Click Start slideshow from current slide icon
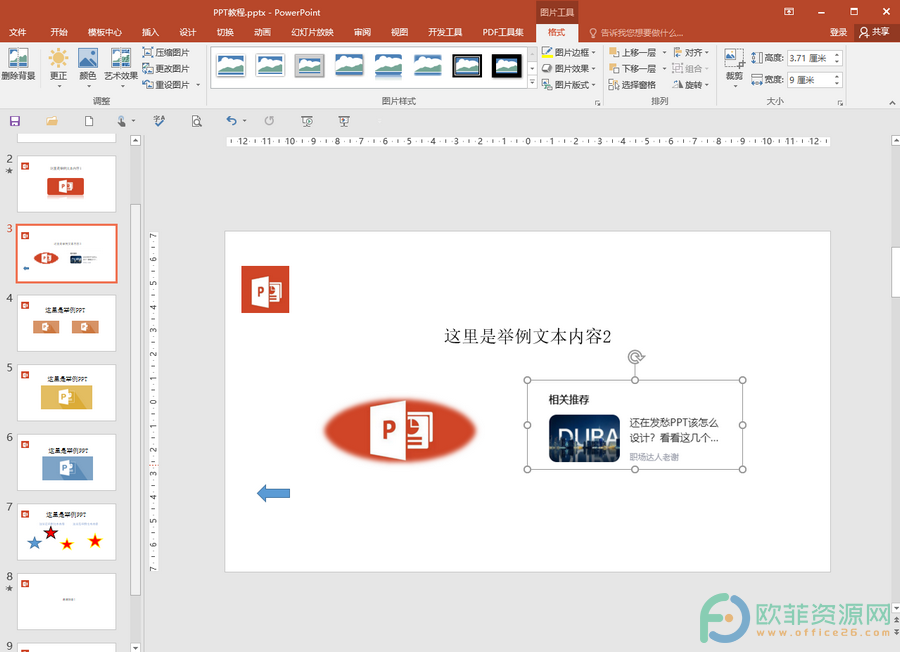 [344, 121]
